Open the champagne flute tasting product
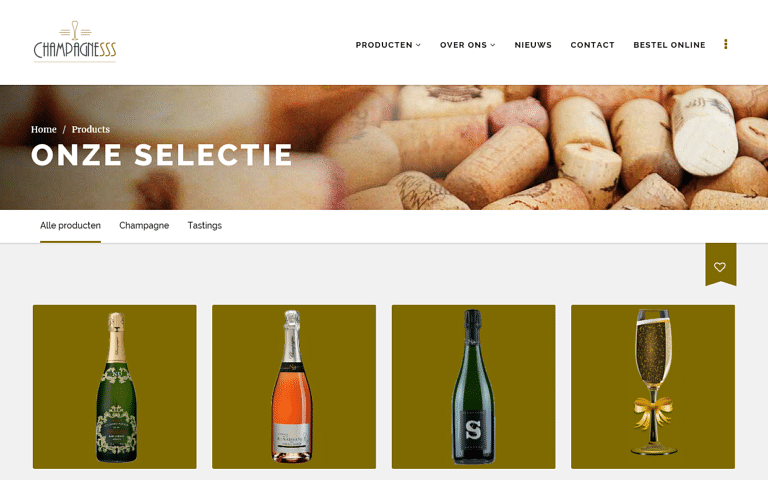The image size is (768, 480). (653, 387)
